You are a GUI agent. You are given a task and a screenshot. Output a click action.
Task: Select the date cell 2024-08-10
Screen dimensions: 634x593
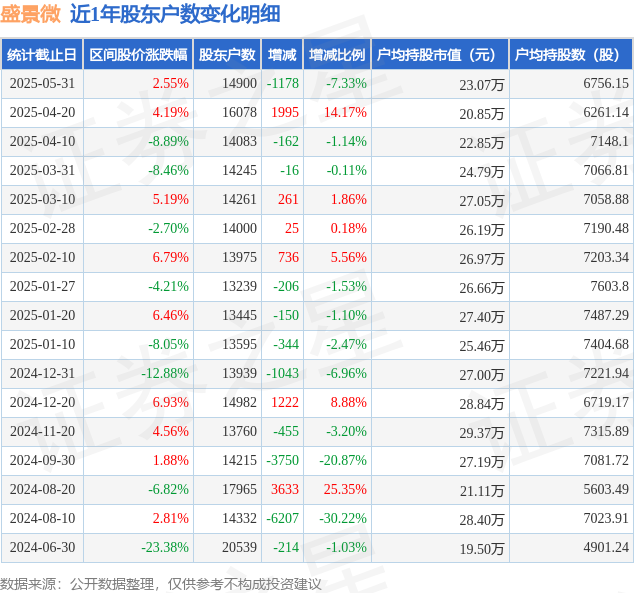tap(42, 518)
